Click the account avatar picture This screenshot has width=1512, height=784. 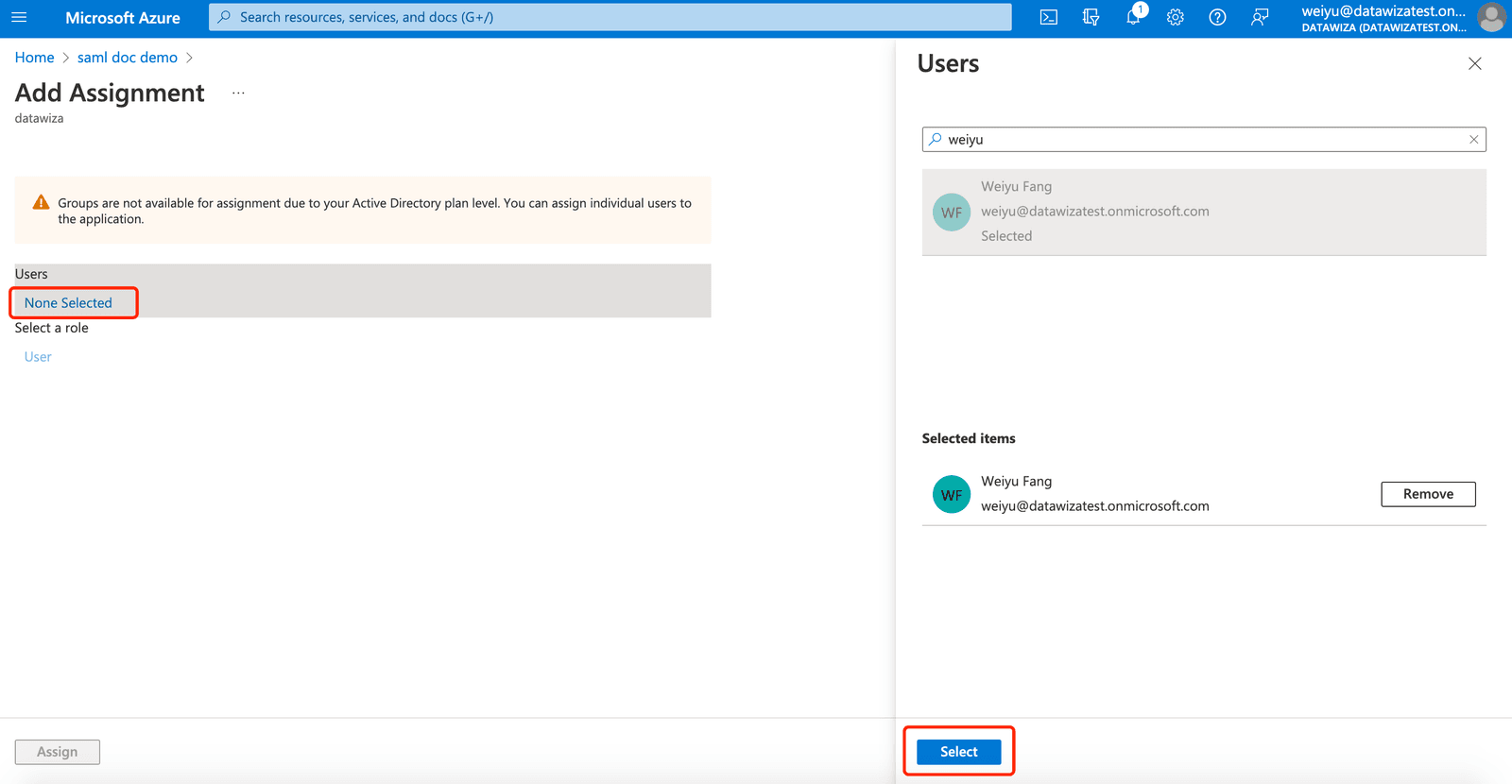coord(1491,17)
